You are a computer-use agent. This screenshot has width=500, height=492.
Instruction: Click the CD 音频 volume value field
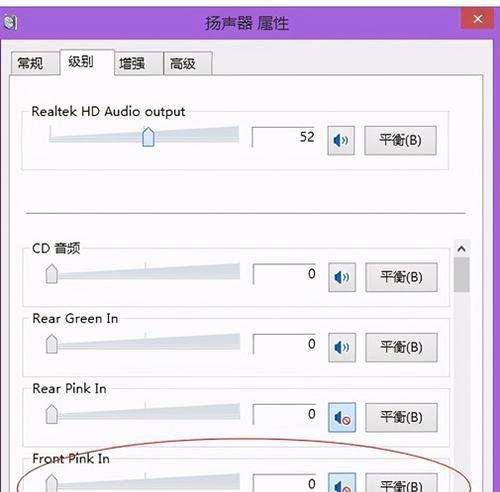284,274
